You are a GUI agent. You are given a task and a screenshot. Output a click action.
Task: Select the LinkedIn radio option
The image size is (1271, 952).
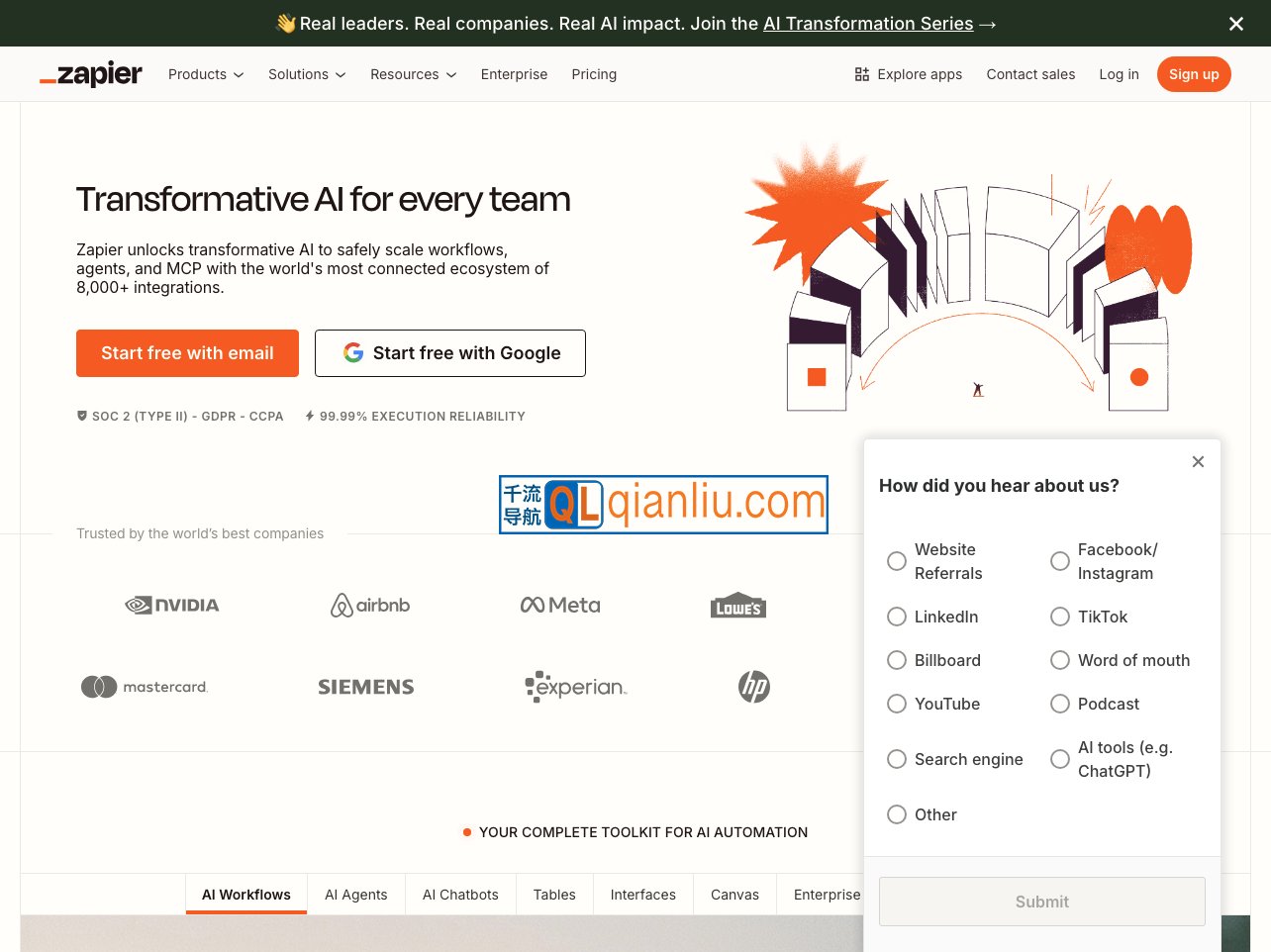pos(897,617)
